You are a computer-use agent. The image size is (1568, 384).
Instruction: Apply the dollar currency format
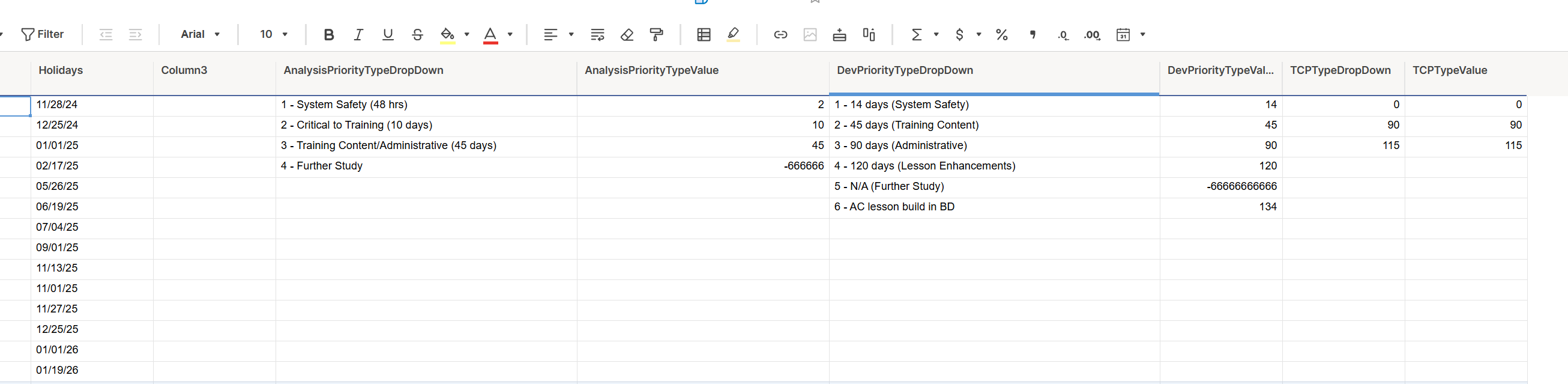[x=959, y=35]
